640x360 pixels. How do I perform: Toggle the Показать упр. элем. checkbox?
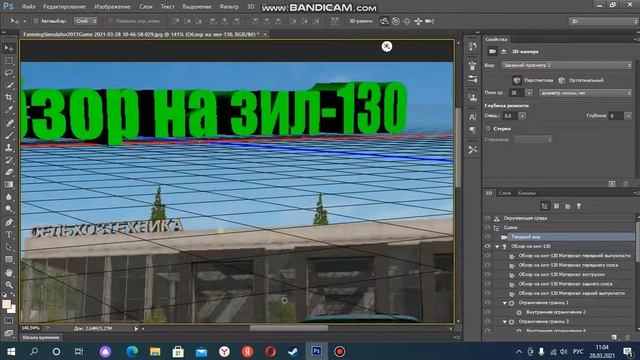(x=110, y=21)
